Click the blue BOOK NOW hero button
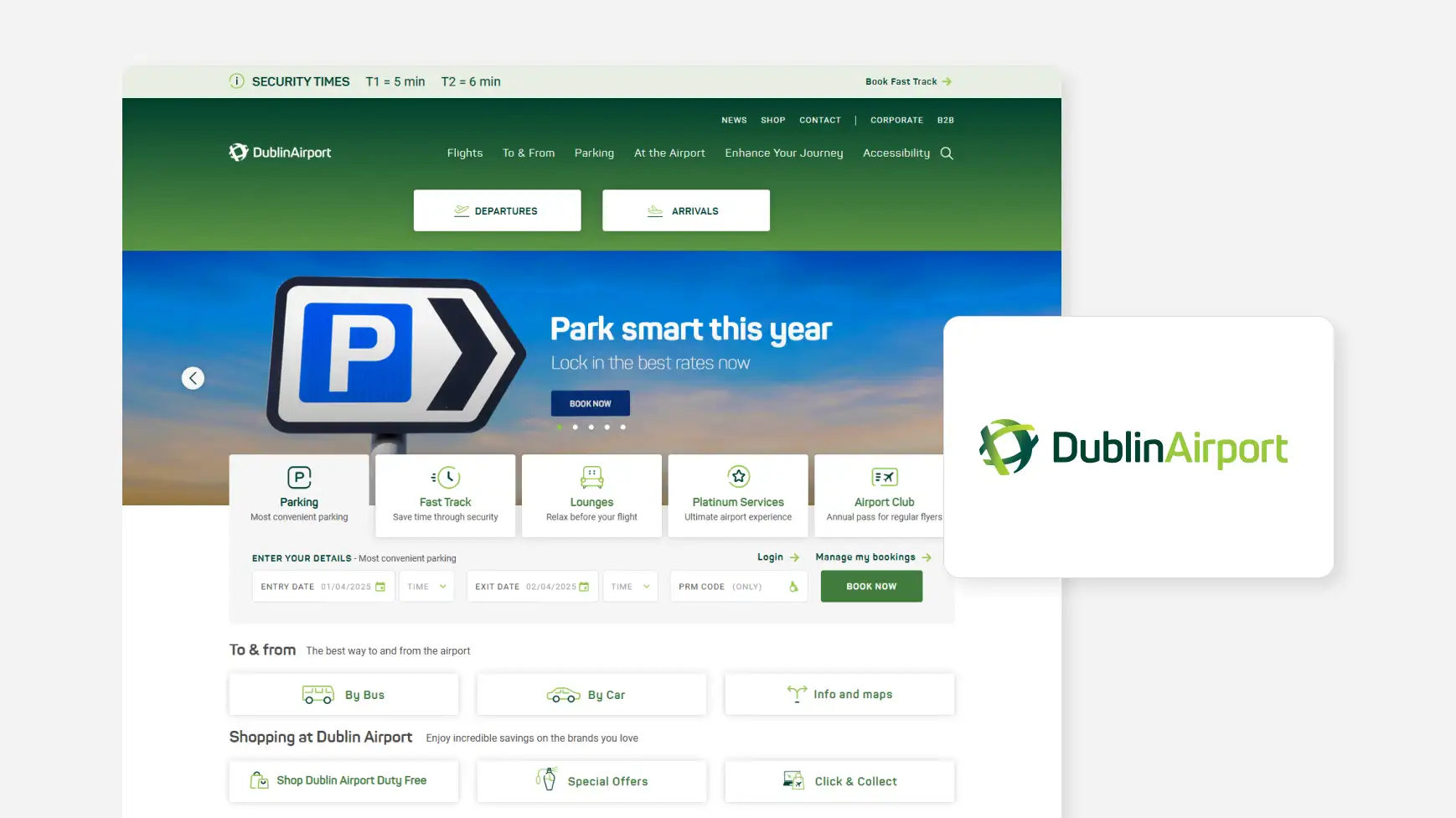The height and width of the screenshot is (818, 1456). coord(591,404)
